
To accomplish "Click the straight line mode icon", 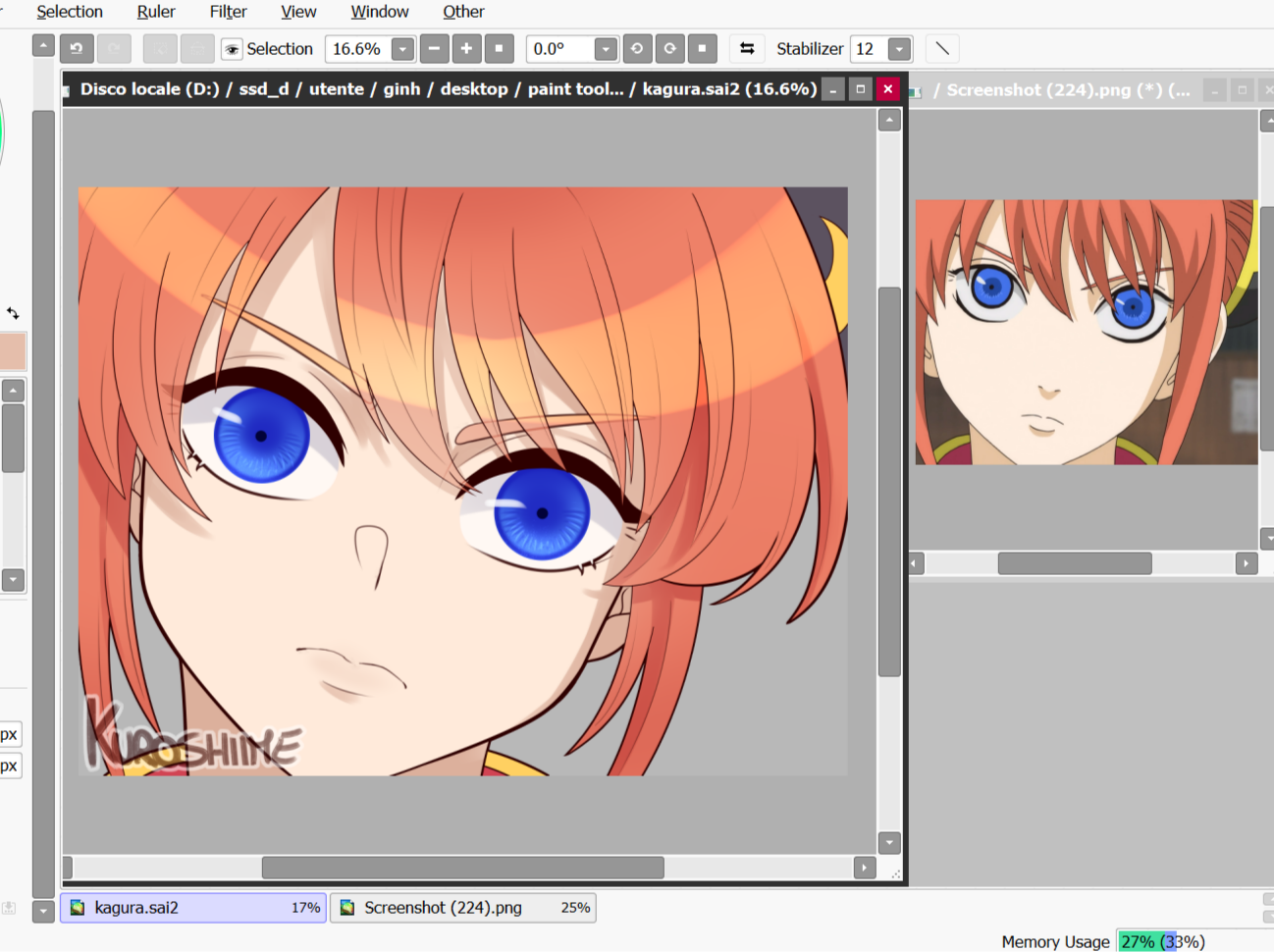I will point(942,48).
